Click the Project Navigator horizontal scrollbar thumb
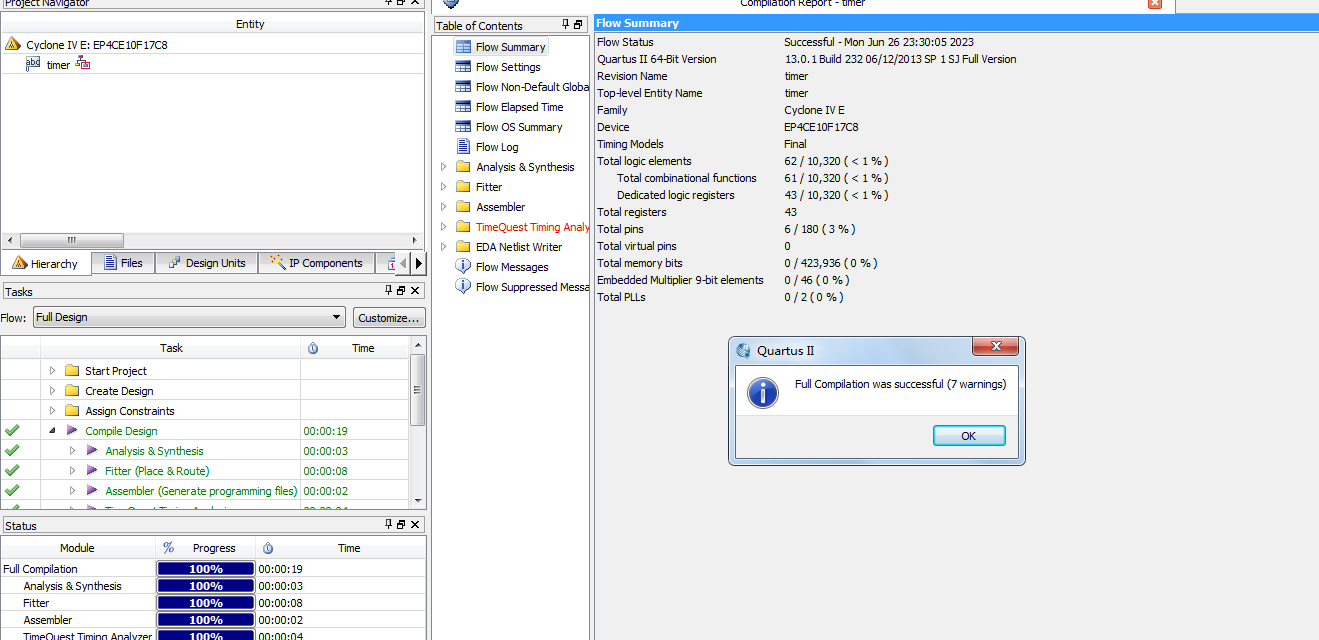 [x=71, y=240]
